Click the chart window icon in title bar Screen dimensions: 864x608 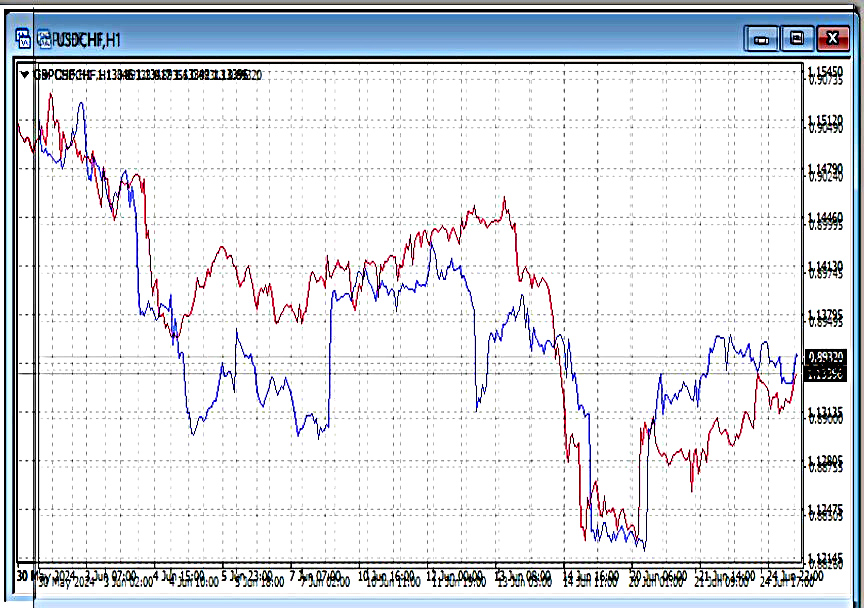tap(23, 39)
